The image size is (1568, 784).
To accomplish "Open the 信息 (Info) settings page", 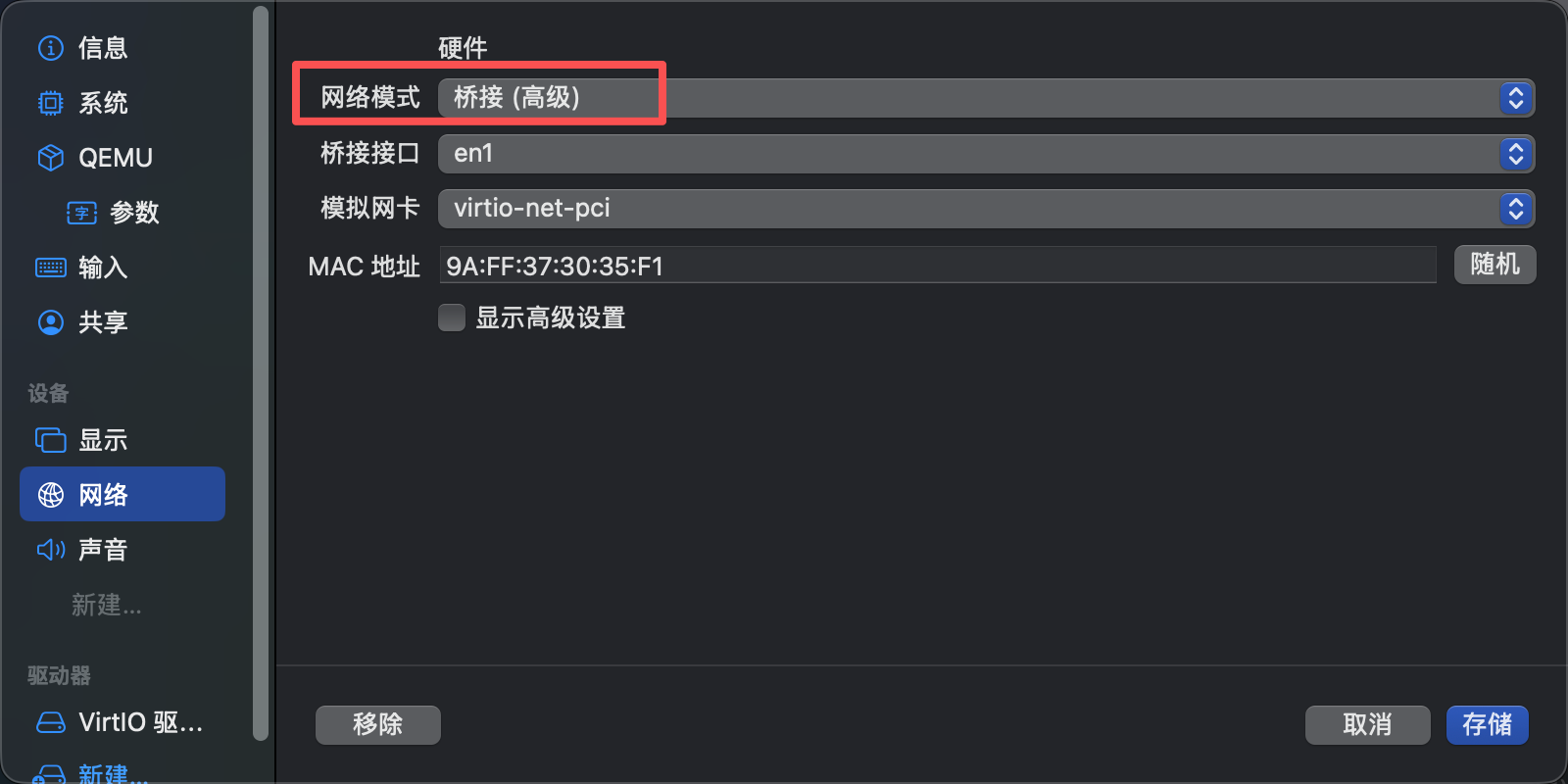I will click(x=50, y=47).
